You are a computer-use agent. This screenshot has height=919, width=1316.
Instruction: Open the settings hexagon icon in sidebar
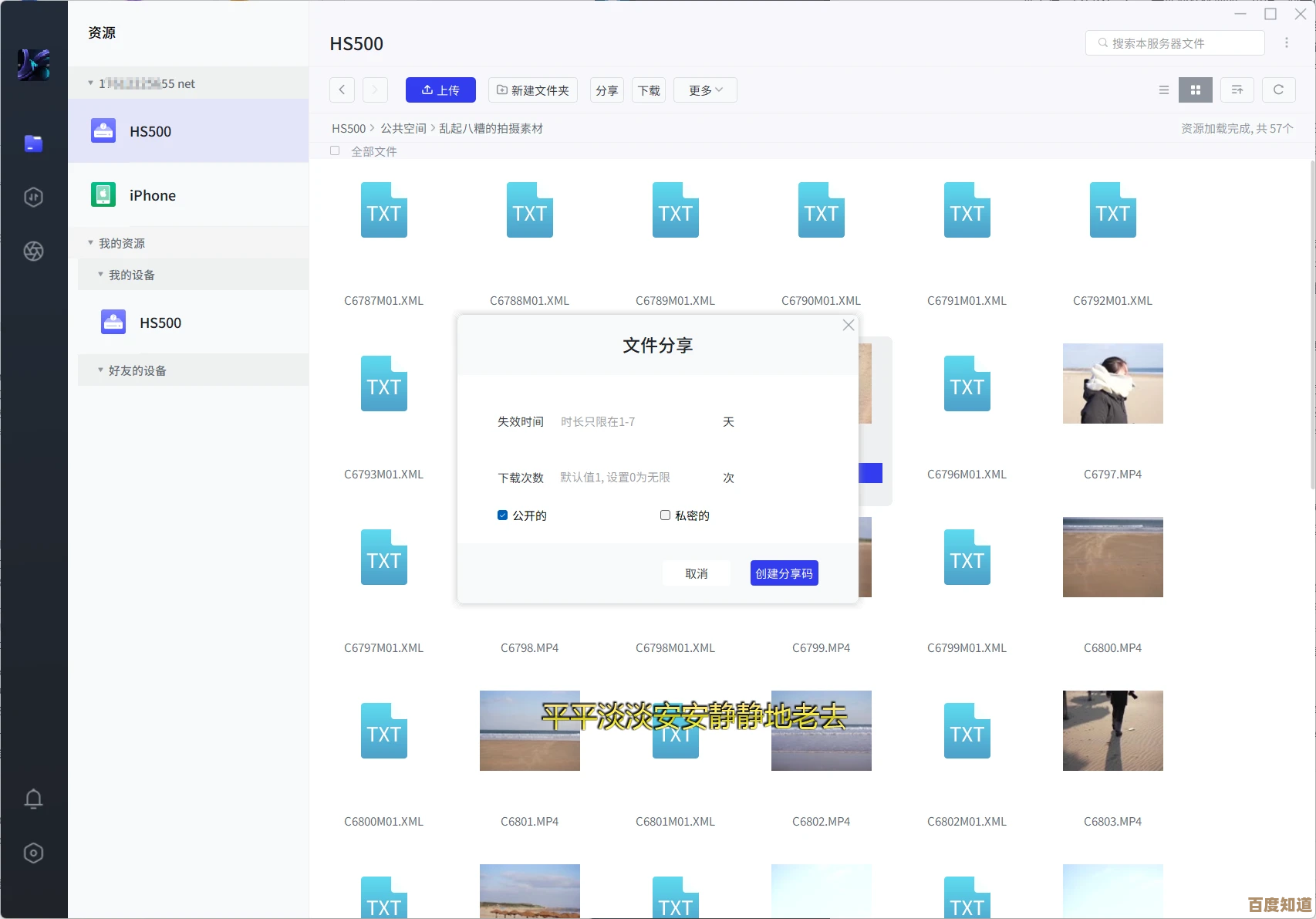pyautogui.click(x=33, y=853)
